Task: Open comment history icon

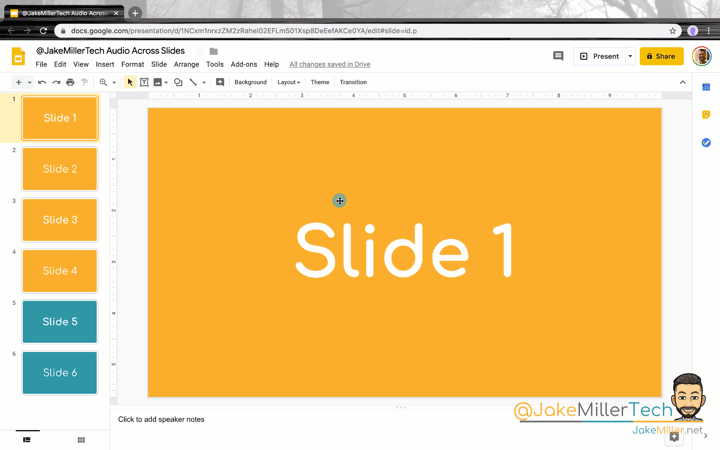Action: 558,56
